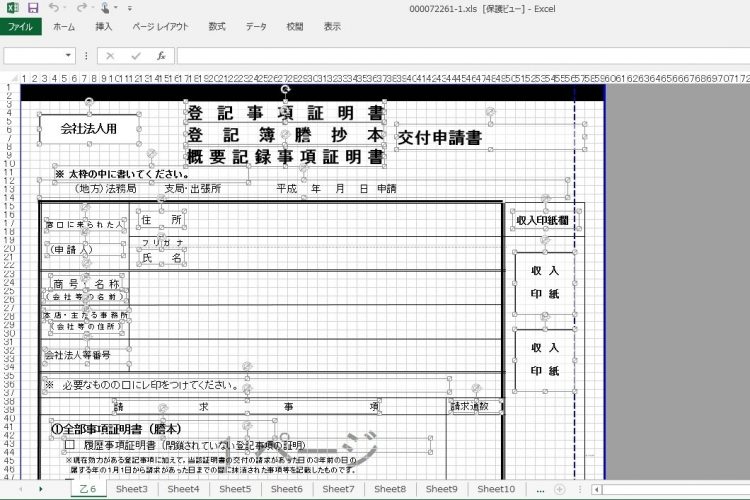The image size is (750, 500).
Task: Switch to the Sheet5 tab
Action: coord(235,489)
